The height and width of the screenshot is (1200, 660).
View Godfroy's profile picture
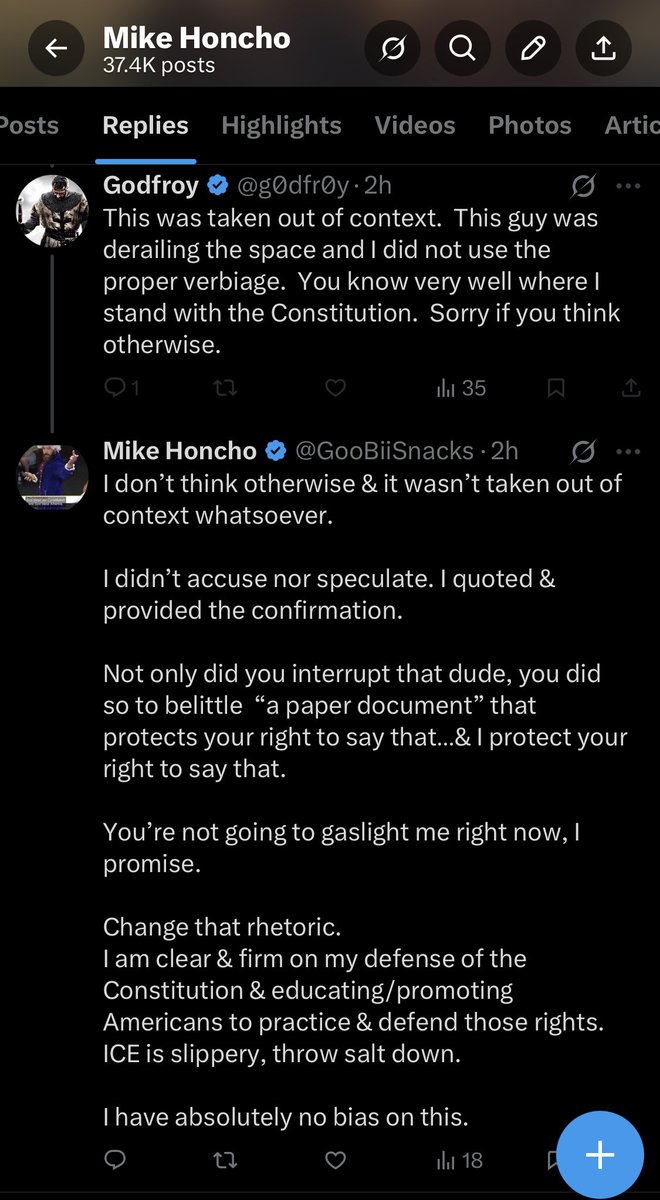(50, 208)
